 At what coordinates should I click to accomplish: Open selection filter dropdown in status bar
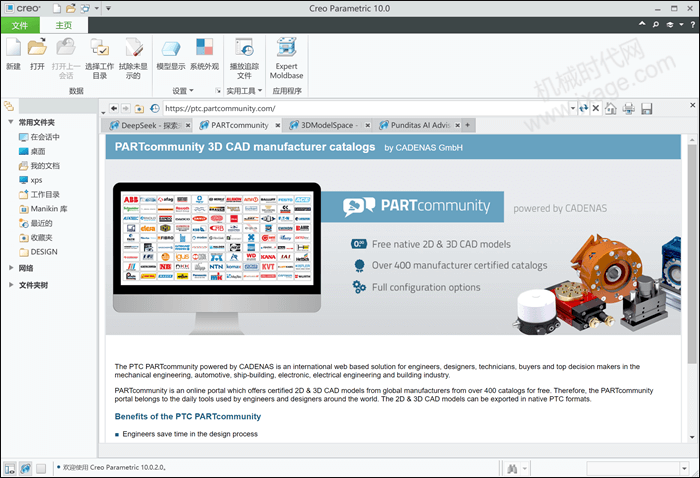684,469
